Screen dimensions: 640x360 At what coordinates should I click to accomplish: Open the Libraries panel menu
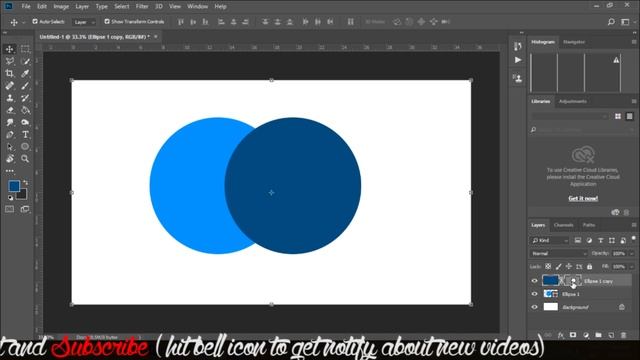[634, 101]
